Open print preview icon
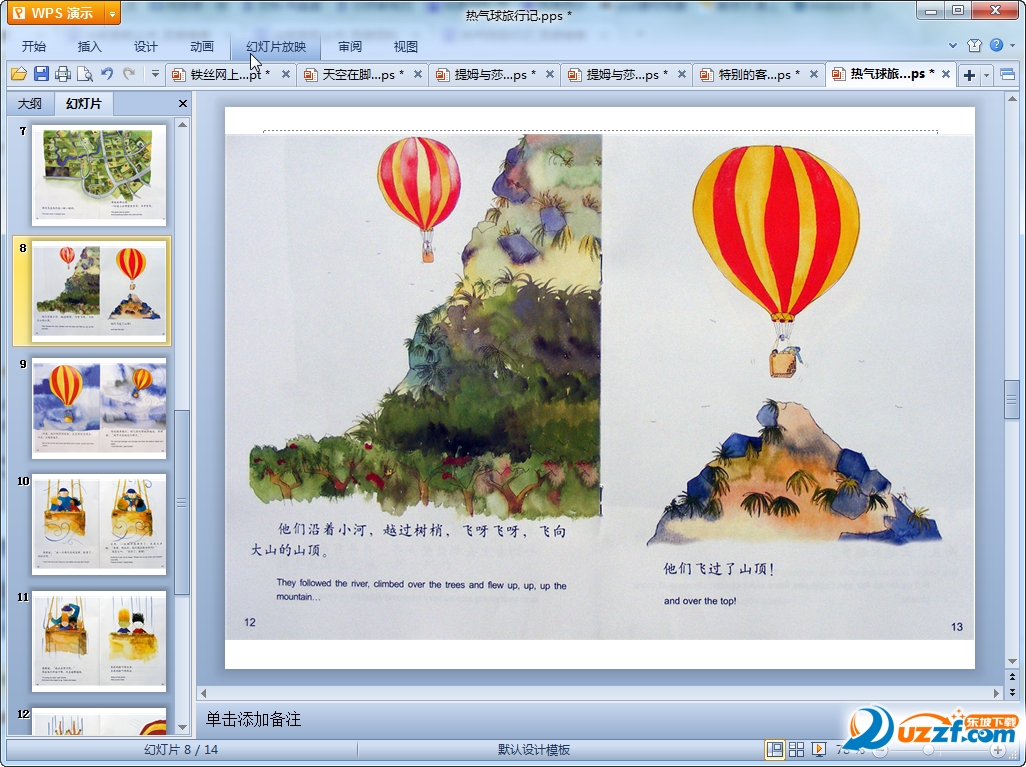This screenshot has width=1026, height=767. click(x=84, y=74)
